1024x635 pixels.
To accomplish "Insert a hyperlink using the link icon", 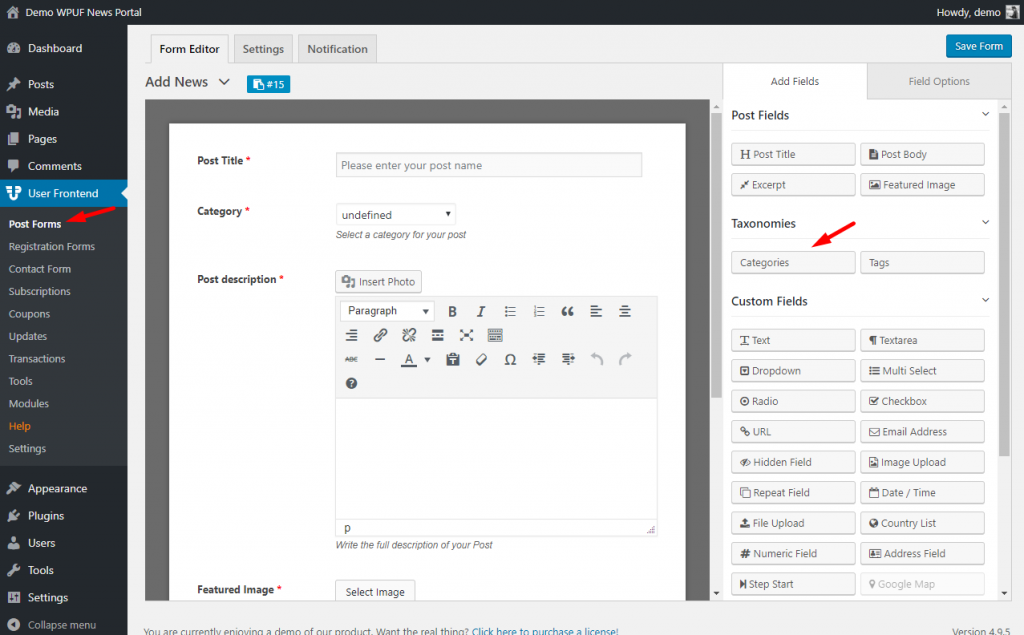I will pos(380,335).
